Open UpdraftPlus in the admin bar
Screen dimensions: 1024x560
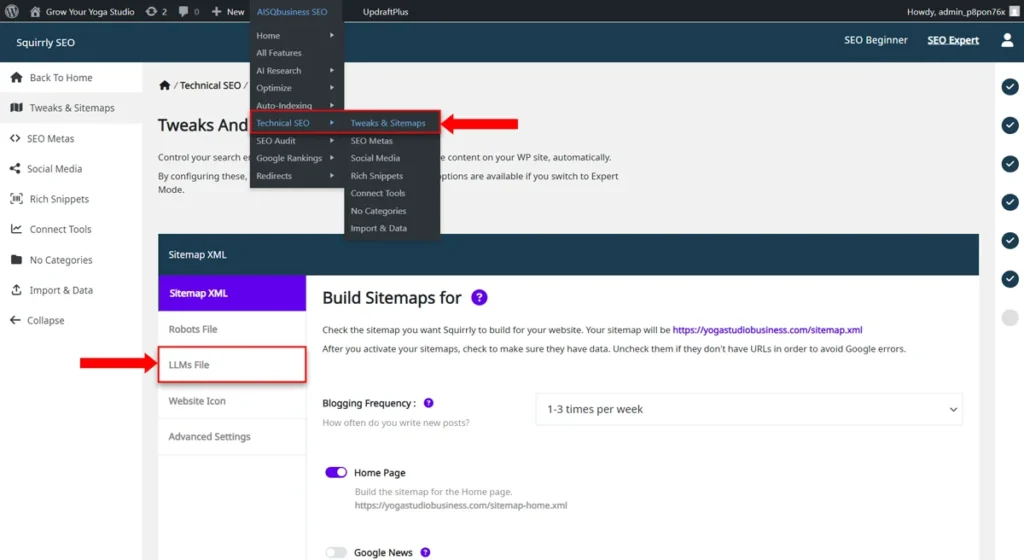385,11
